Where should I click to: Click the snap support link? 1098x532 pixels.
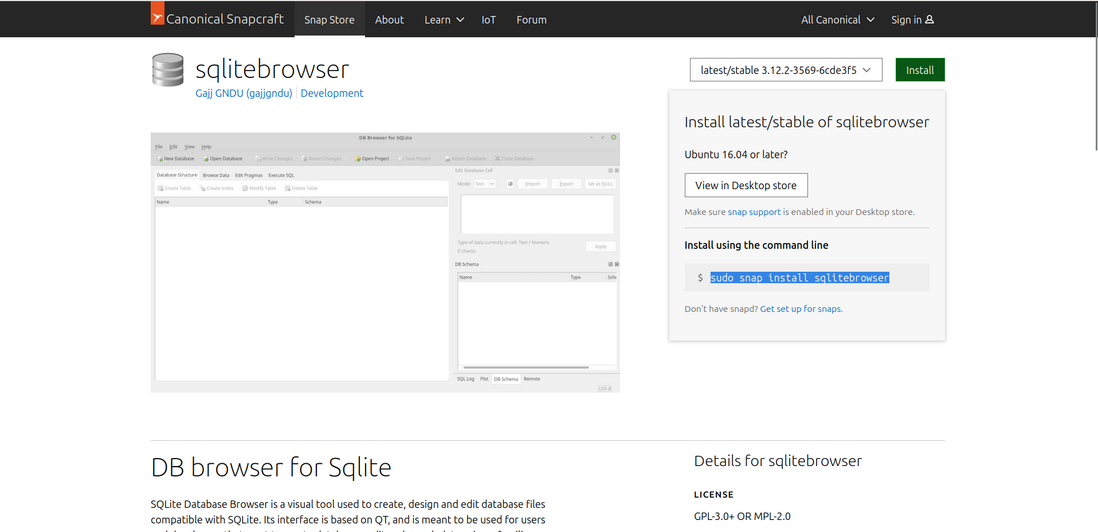pyautogui.click(x=754, y=212)
